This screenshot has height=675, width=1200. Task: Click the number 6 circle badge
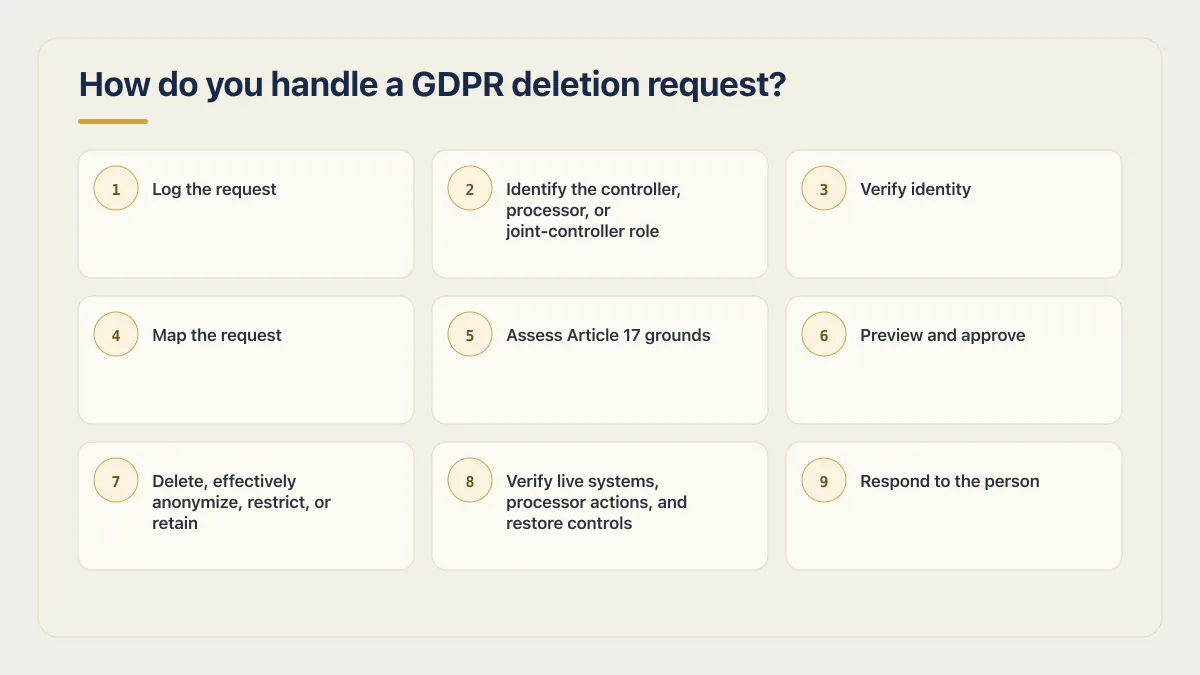point(824,334)
